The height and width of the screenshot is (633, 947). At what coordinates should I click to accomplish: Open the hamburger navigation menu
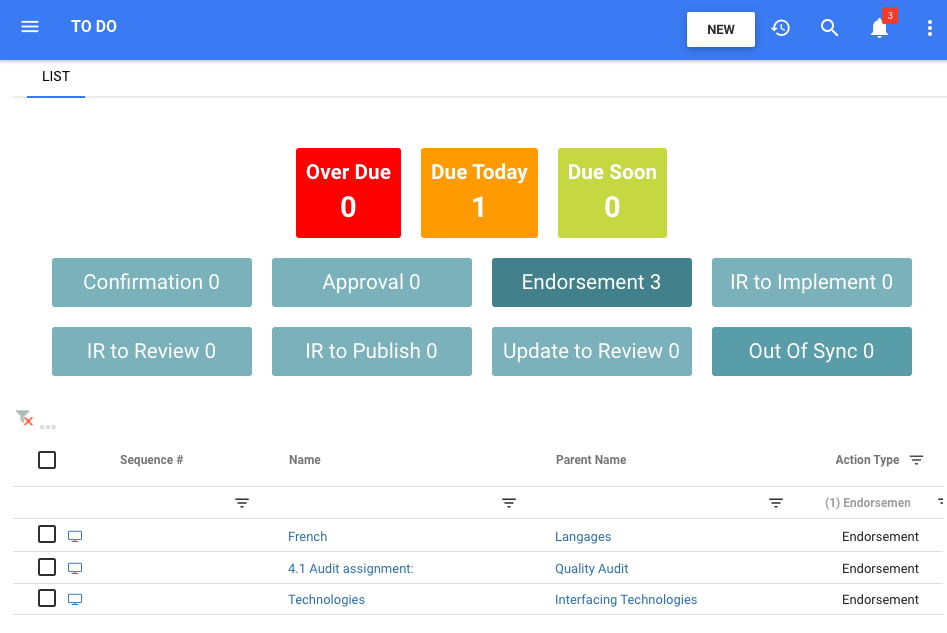[30, 27]
